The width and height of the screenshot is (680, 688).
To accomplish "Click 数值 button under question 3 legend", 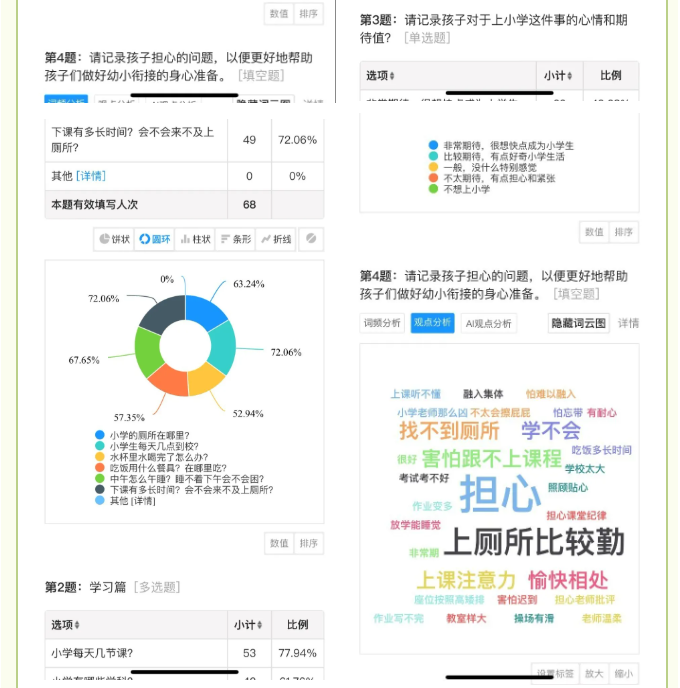I will (594, 232).
